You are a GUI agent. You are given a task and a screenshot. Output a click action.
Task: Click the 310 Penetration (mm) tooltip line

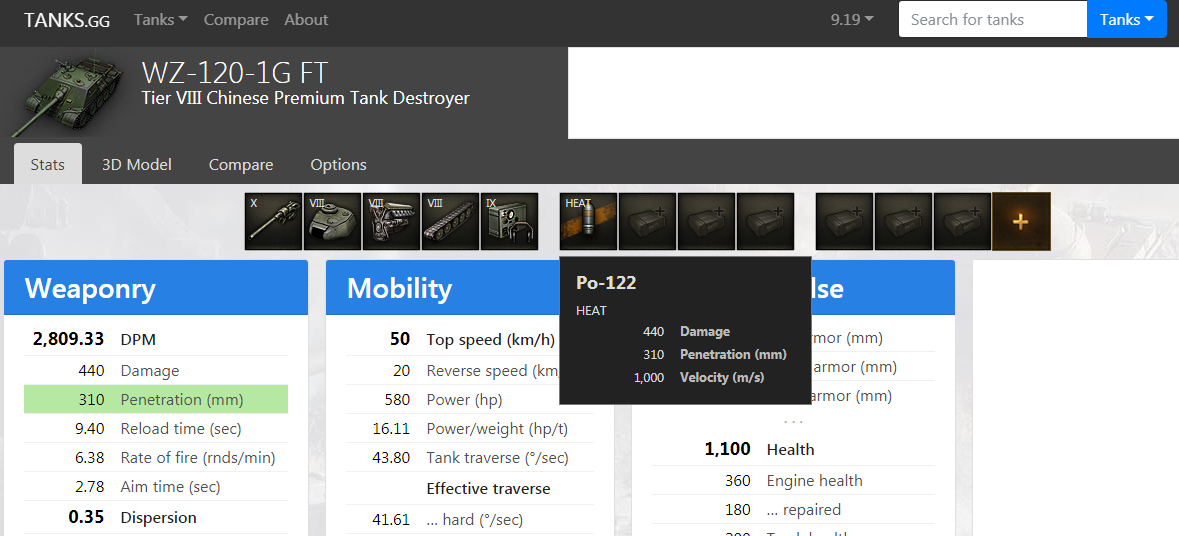point(714,354)
